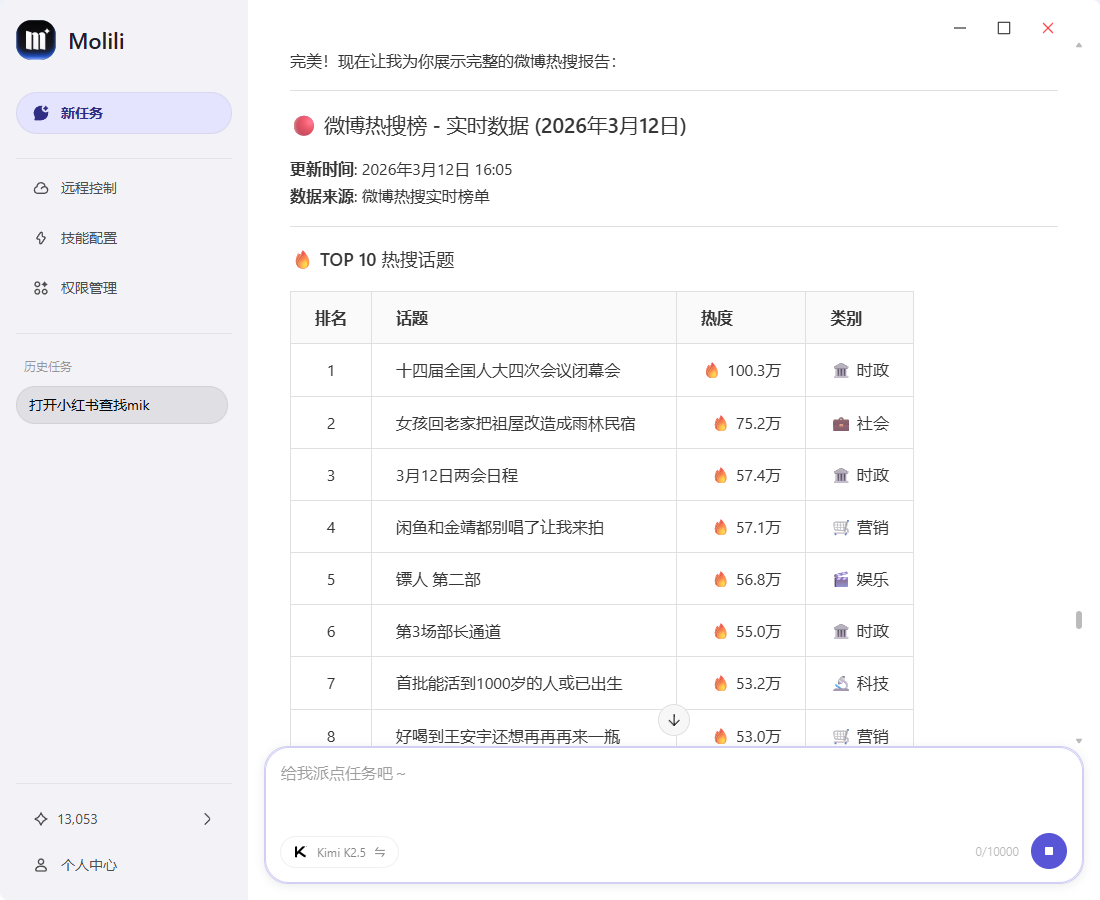This screenshot has width=1100, height=900.
Task: Stop the running task with the purple button
Action: [x=1049, y=851]
